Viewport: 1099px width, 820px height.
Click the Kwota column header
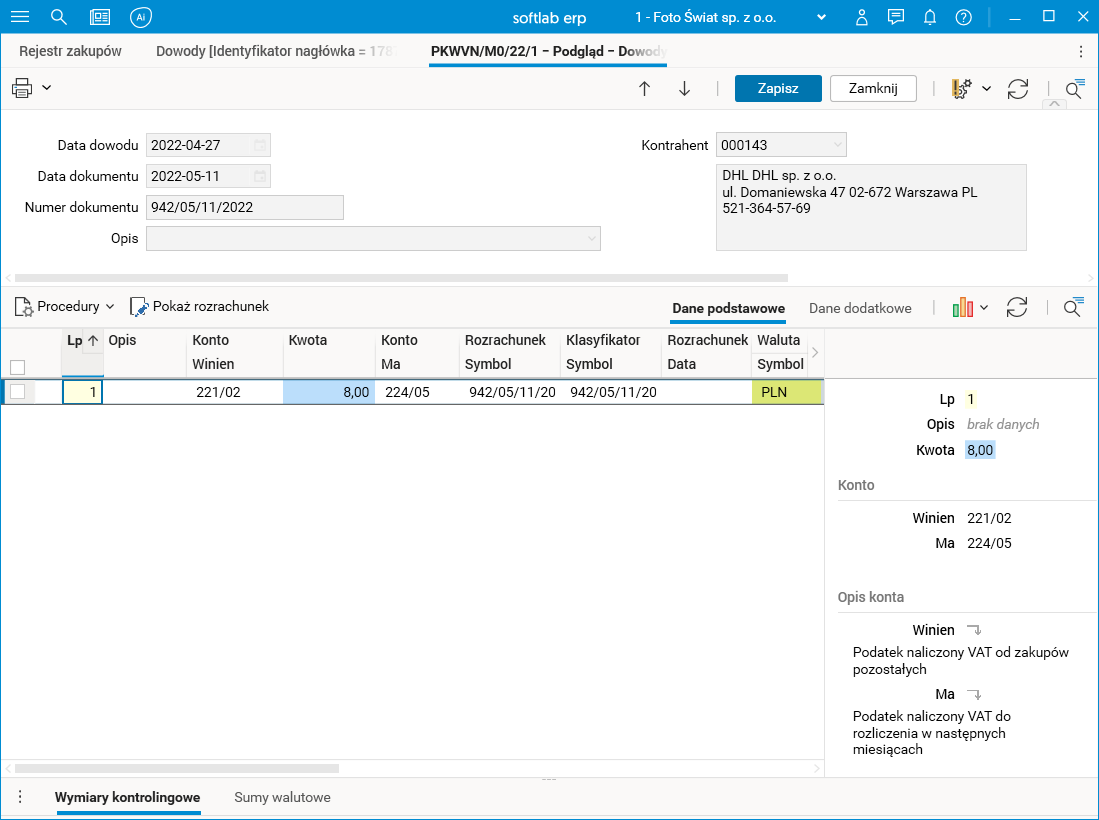(x=308, y=341)
